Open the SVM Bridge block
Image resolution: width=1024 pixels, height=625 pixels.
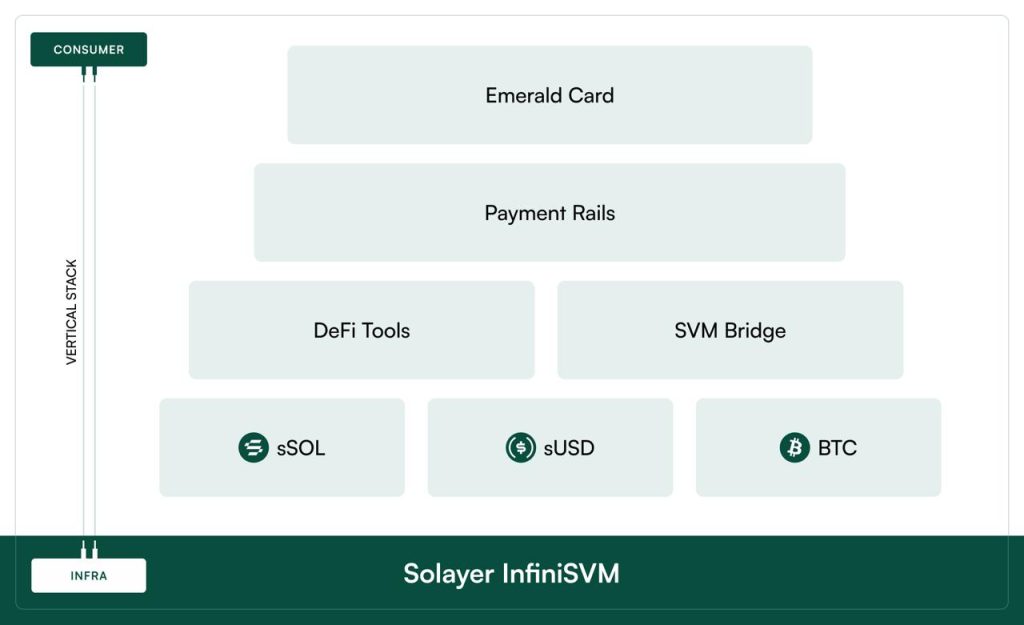pyautogui.click(x=730, y=330)
